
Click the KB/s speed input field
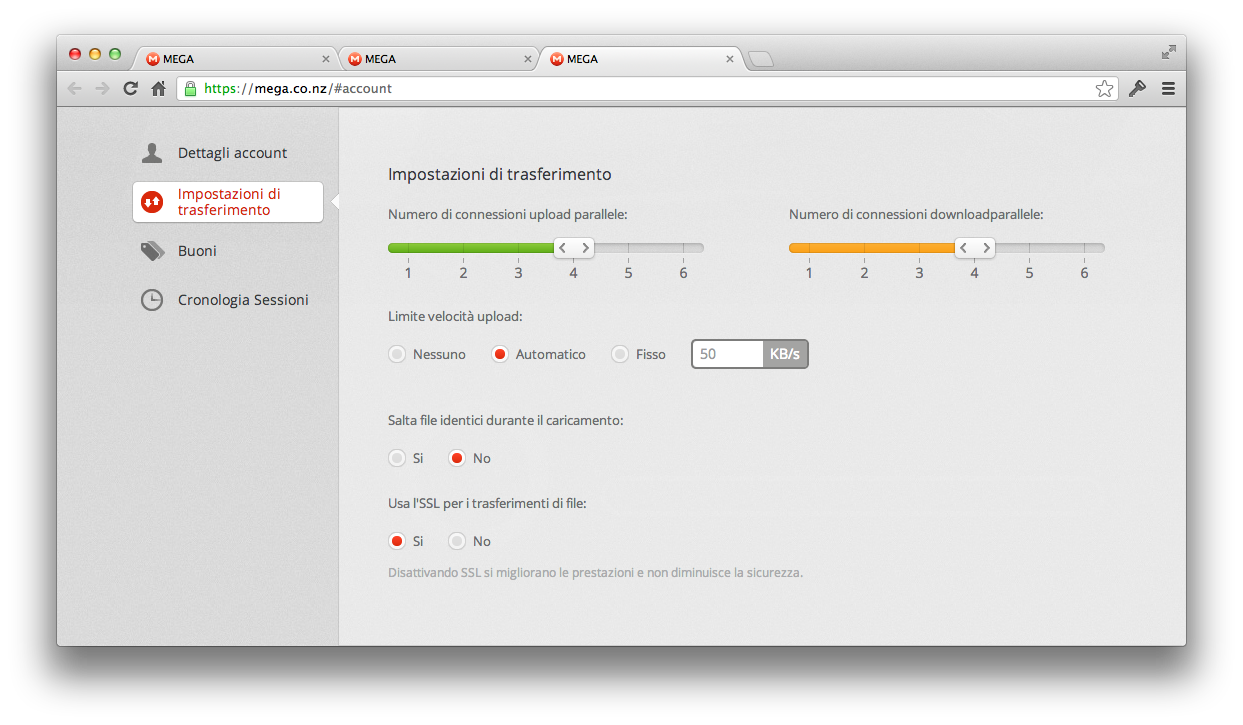point(728,354)
